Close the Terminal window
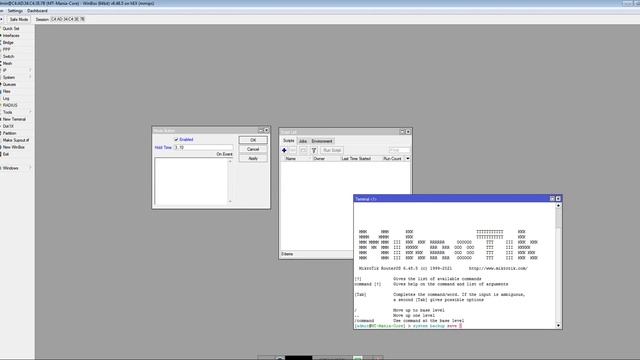The image size is (640, 360). 558,199
